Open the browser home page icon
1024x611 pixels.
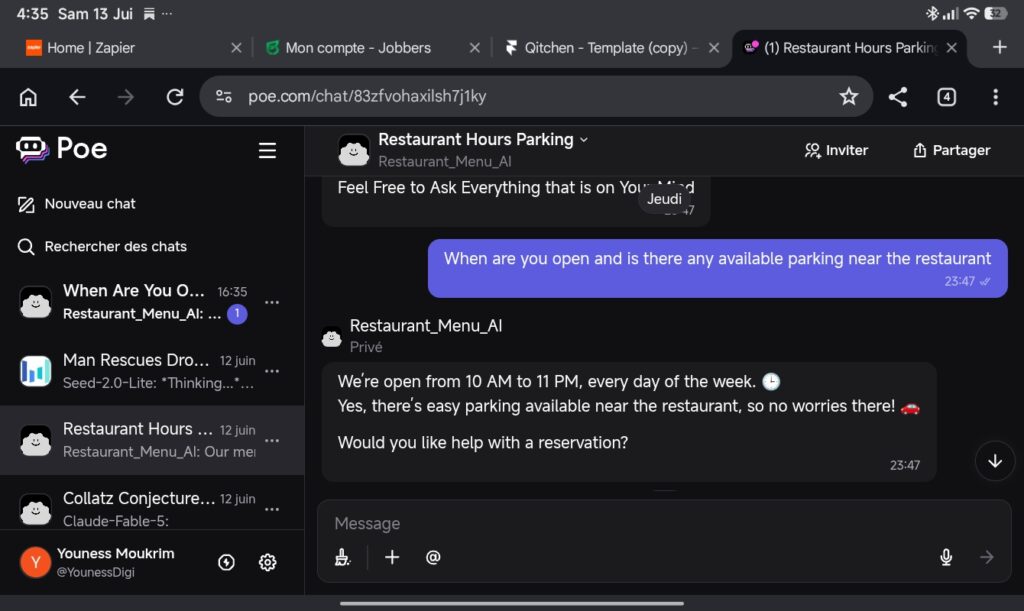tap(28, 97)
